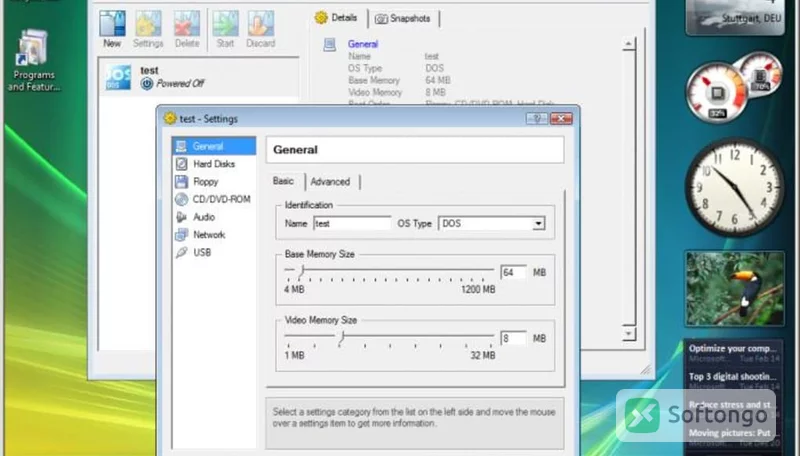Click the Delete machine toolbar icon

click(187, 29)
